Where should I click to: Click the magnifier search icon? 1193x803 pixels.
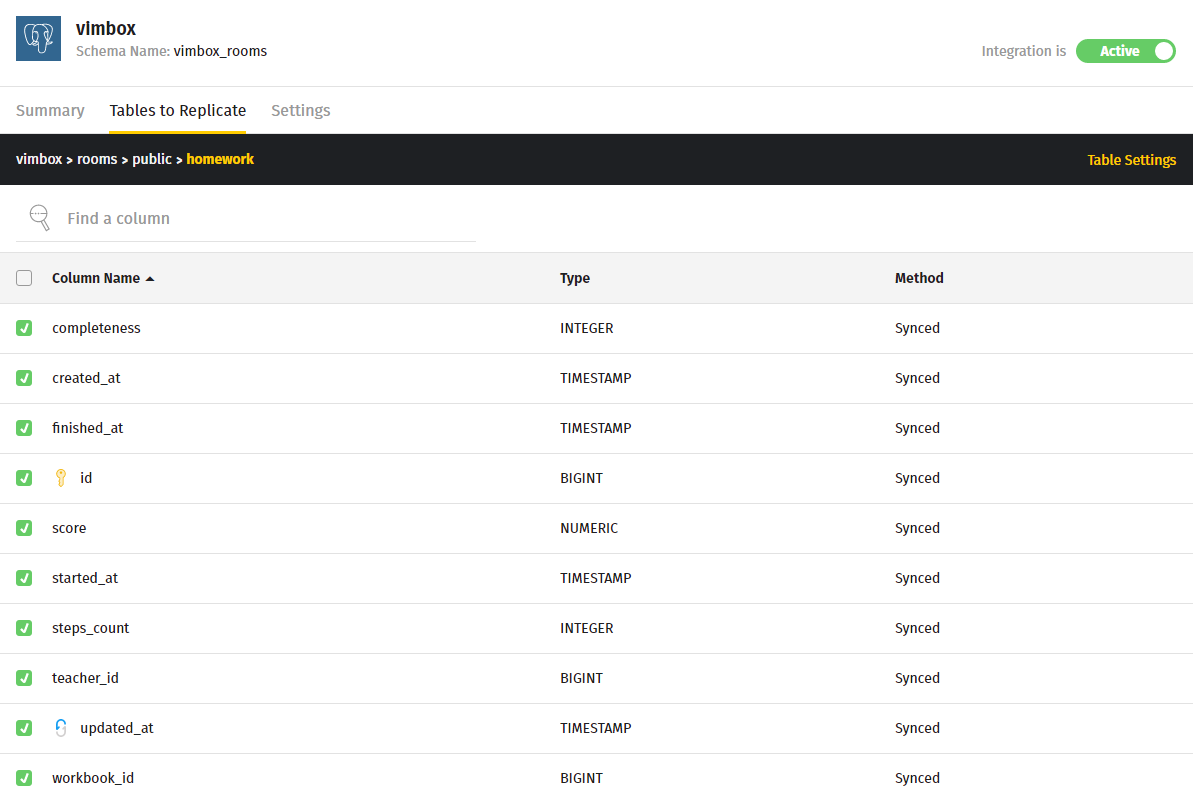(40, 218)
